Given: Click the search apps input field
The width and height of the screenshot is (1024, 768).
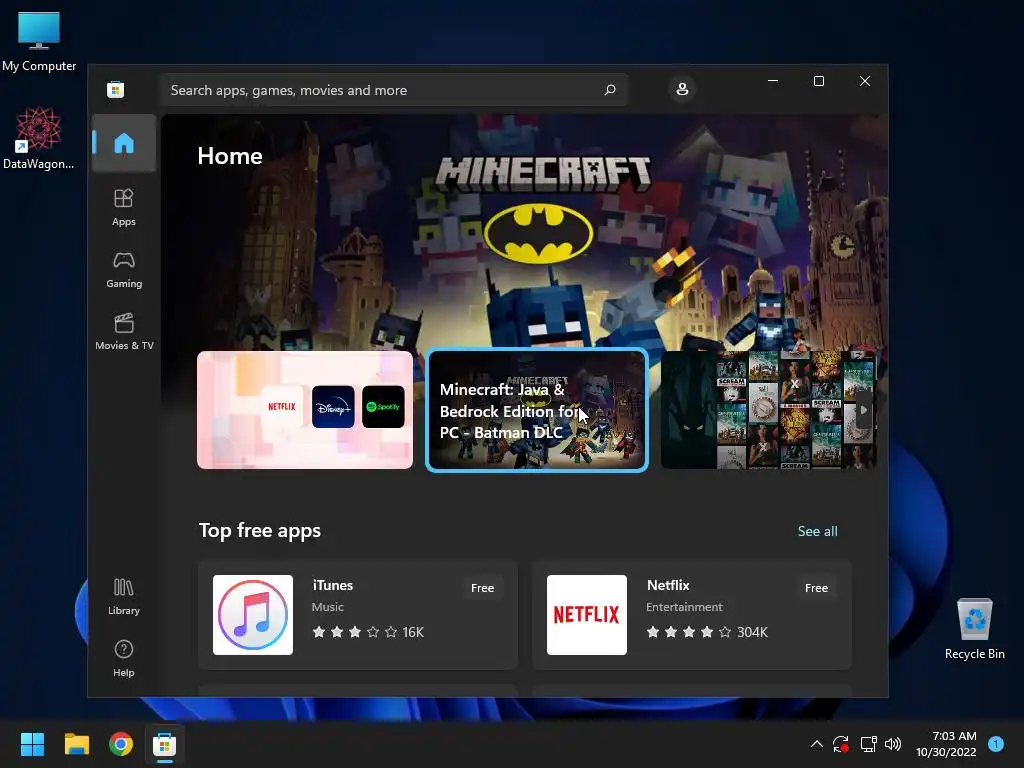Looking at the screenshot, I should pos(393,90).
